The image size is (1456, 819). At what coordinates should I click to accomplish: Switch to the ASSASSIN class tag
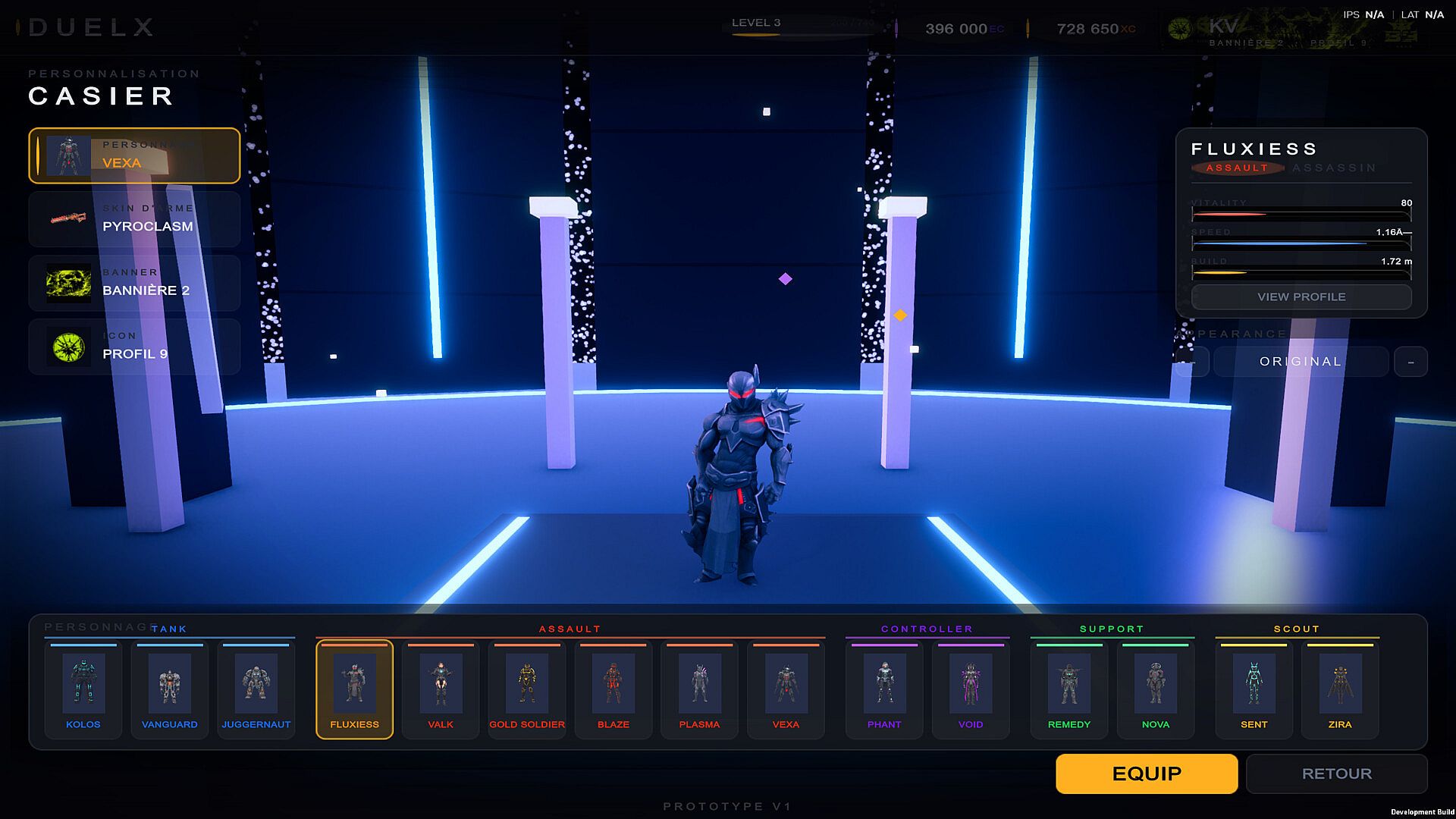tap(1334, 168)
